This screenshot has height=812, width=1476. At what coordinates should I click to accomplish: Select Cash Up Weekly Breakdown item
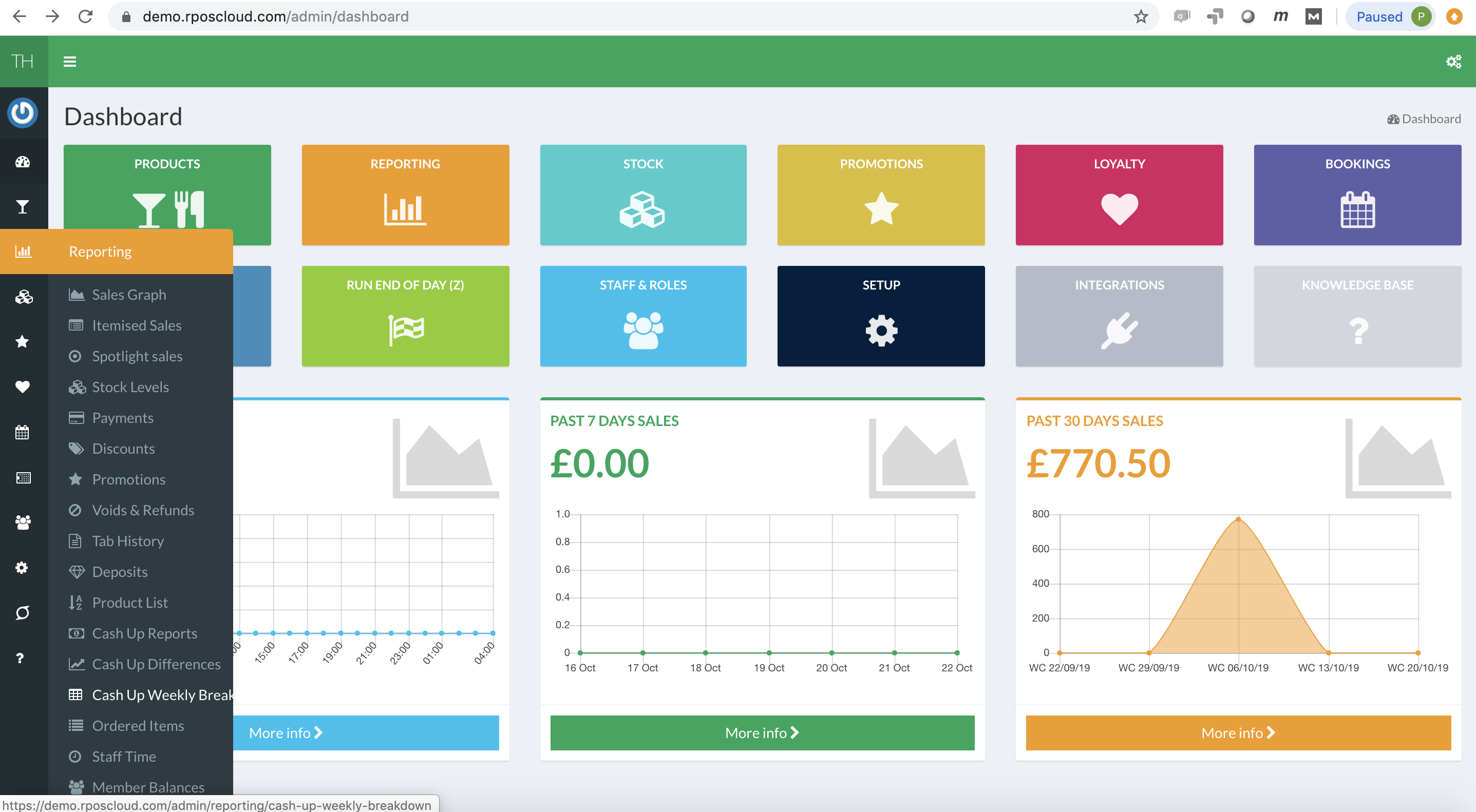pos(162,694)
